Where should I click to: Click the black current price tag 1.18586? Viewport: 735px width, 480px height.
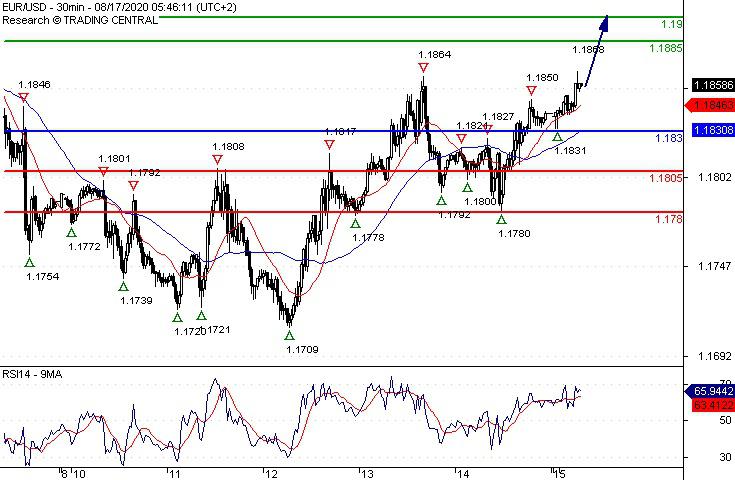712,85
